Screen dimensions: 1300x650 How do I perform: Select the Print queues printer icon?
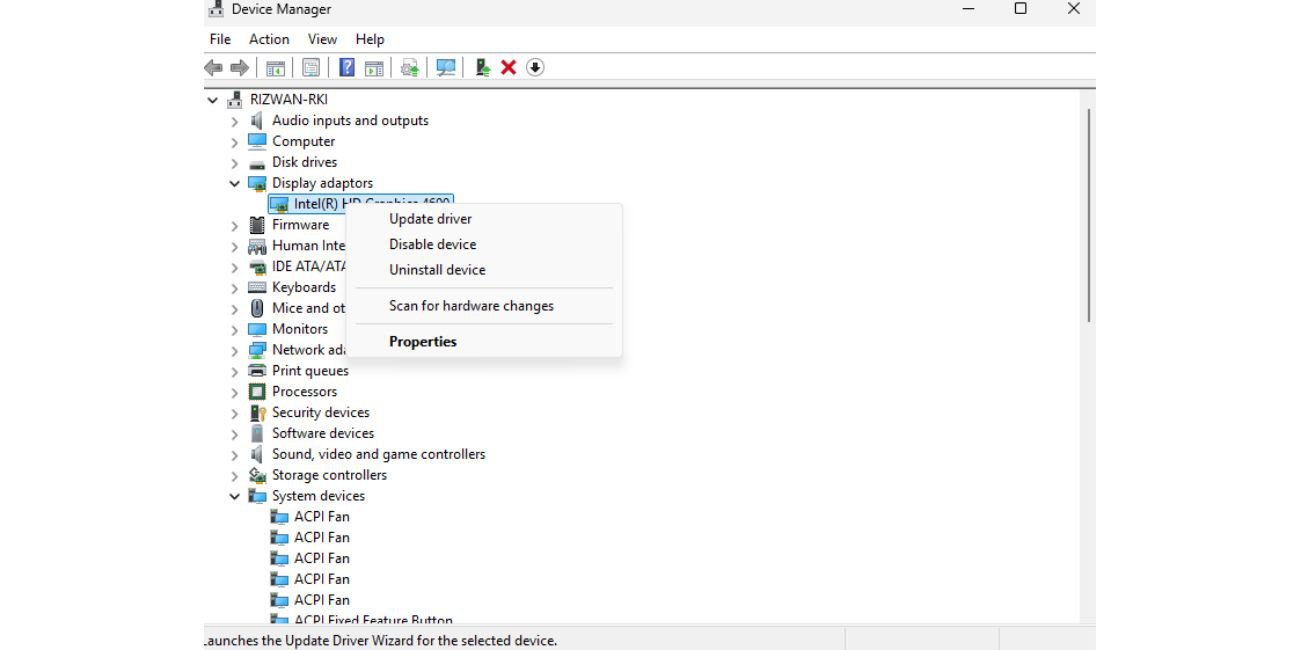[257, 371]
